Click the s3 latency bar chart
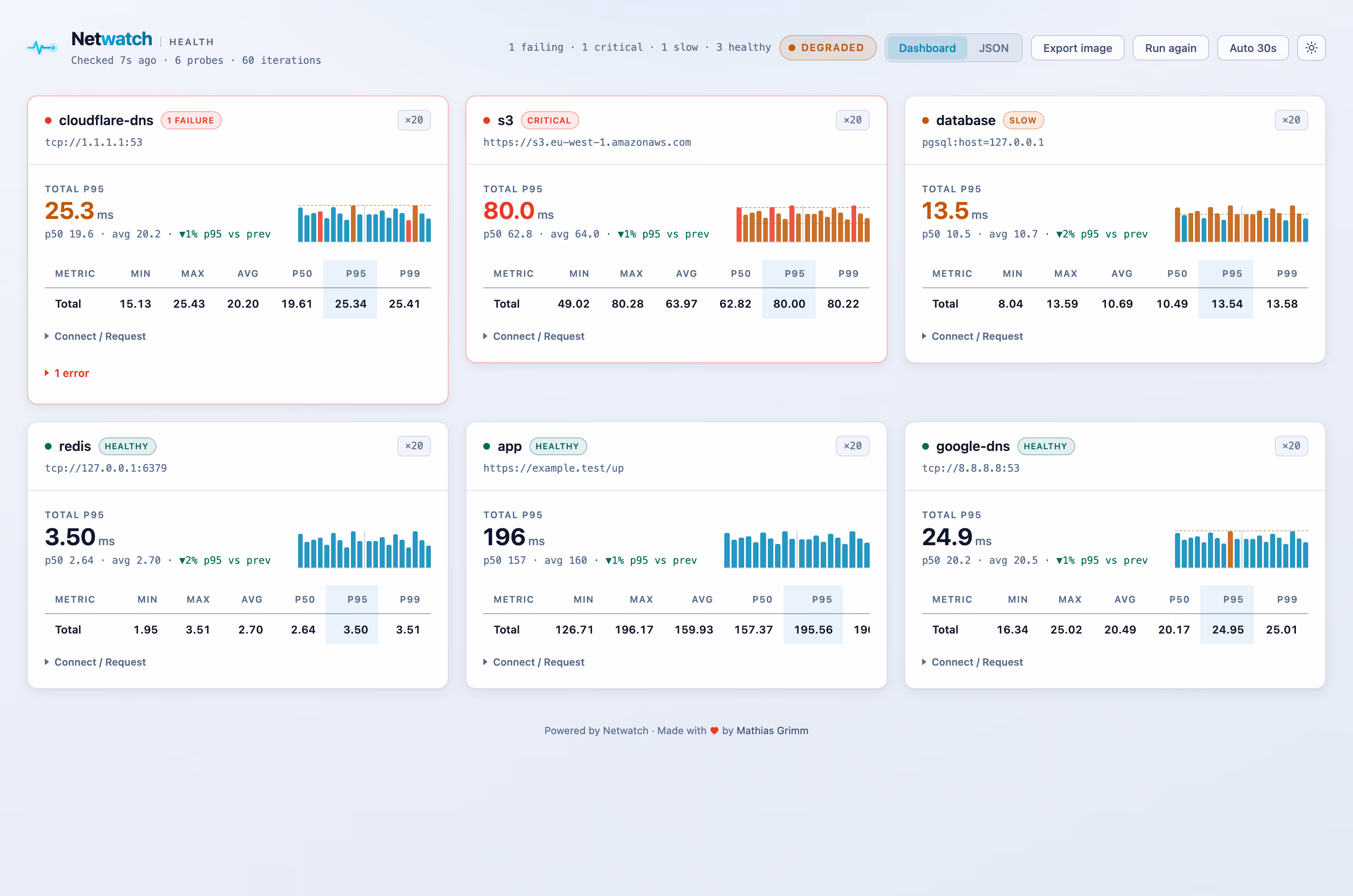This screenshot has height=896, width=1353. pos(802,223)
